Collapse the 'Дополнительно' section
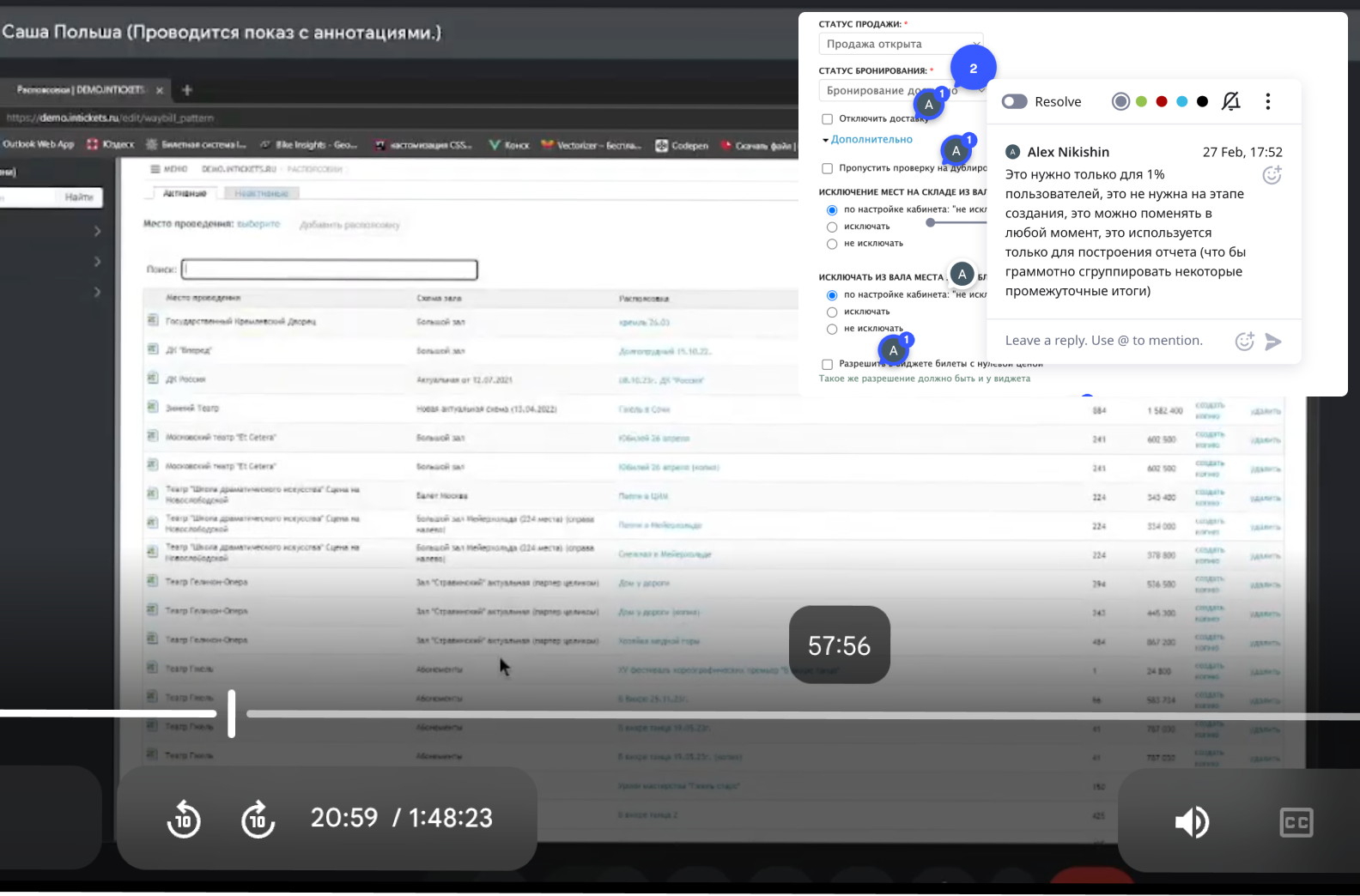 click(871, 139)
